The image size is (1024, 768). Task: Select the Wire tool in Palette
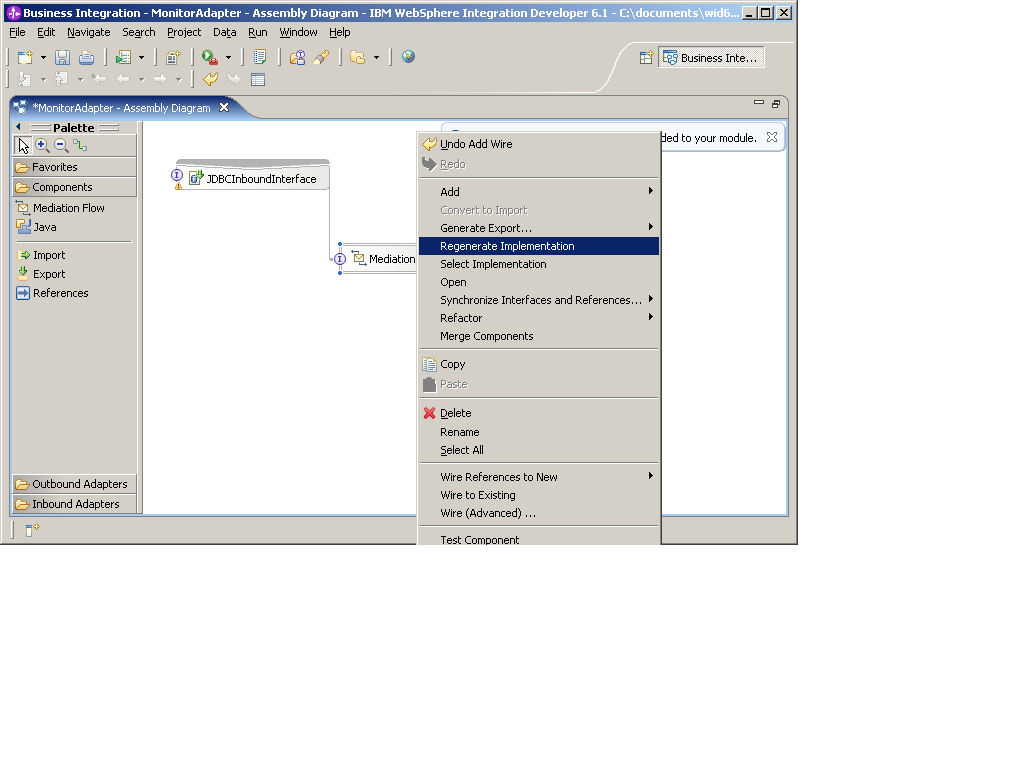point(80,145)
